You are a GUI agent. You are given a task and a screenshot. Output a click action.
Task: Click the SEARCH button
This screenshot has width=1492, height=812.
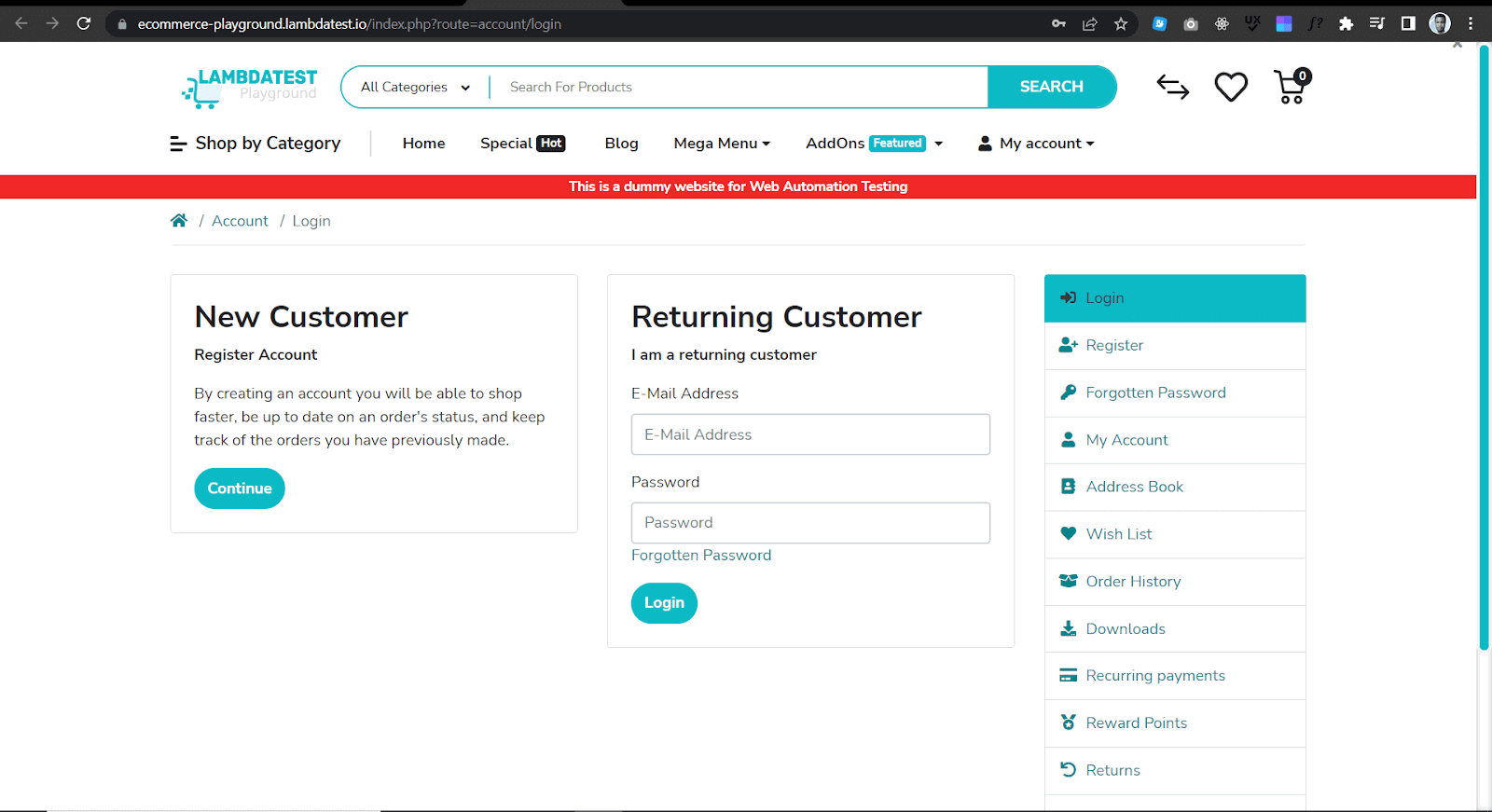coord(1052,87)
